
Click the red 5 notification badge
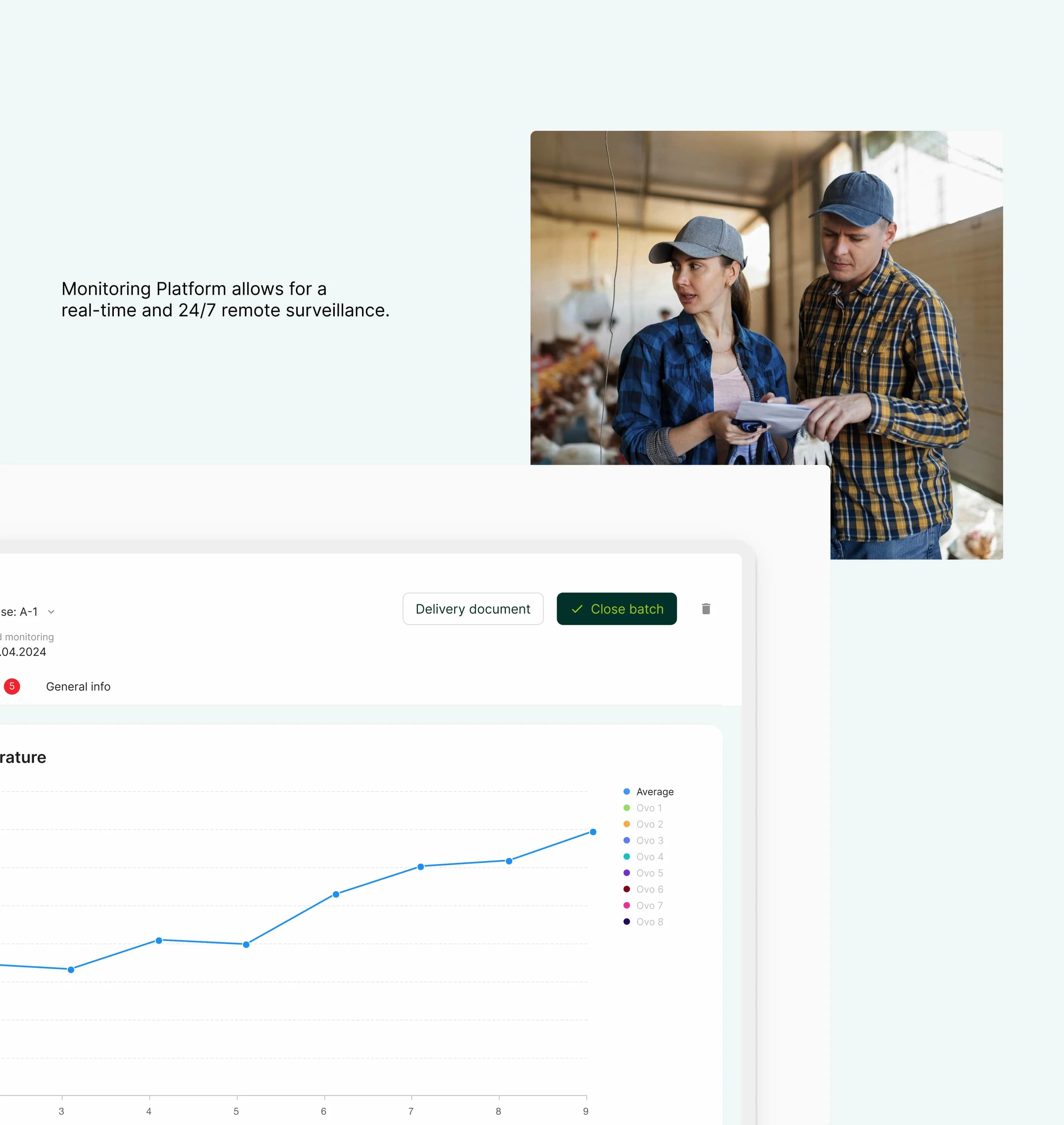click(12, 686)
